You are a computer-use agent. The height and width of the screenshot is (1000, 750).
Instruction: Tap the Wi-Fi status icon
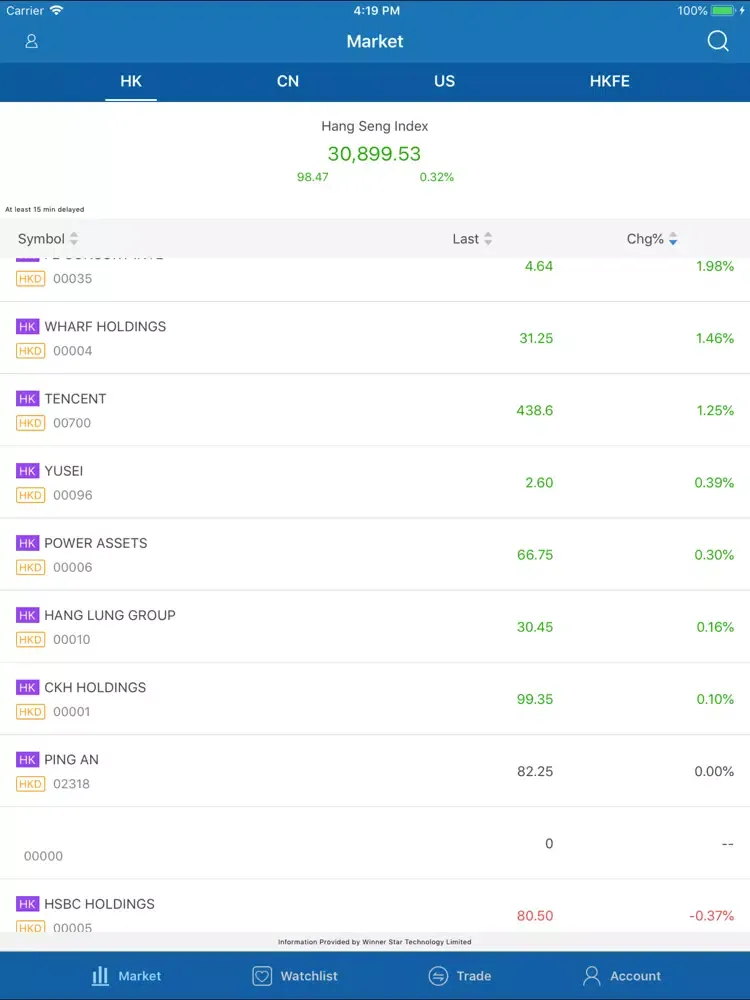pyautogui.click(x=57, y=10)
